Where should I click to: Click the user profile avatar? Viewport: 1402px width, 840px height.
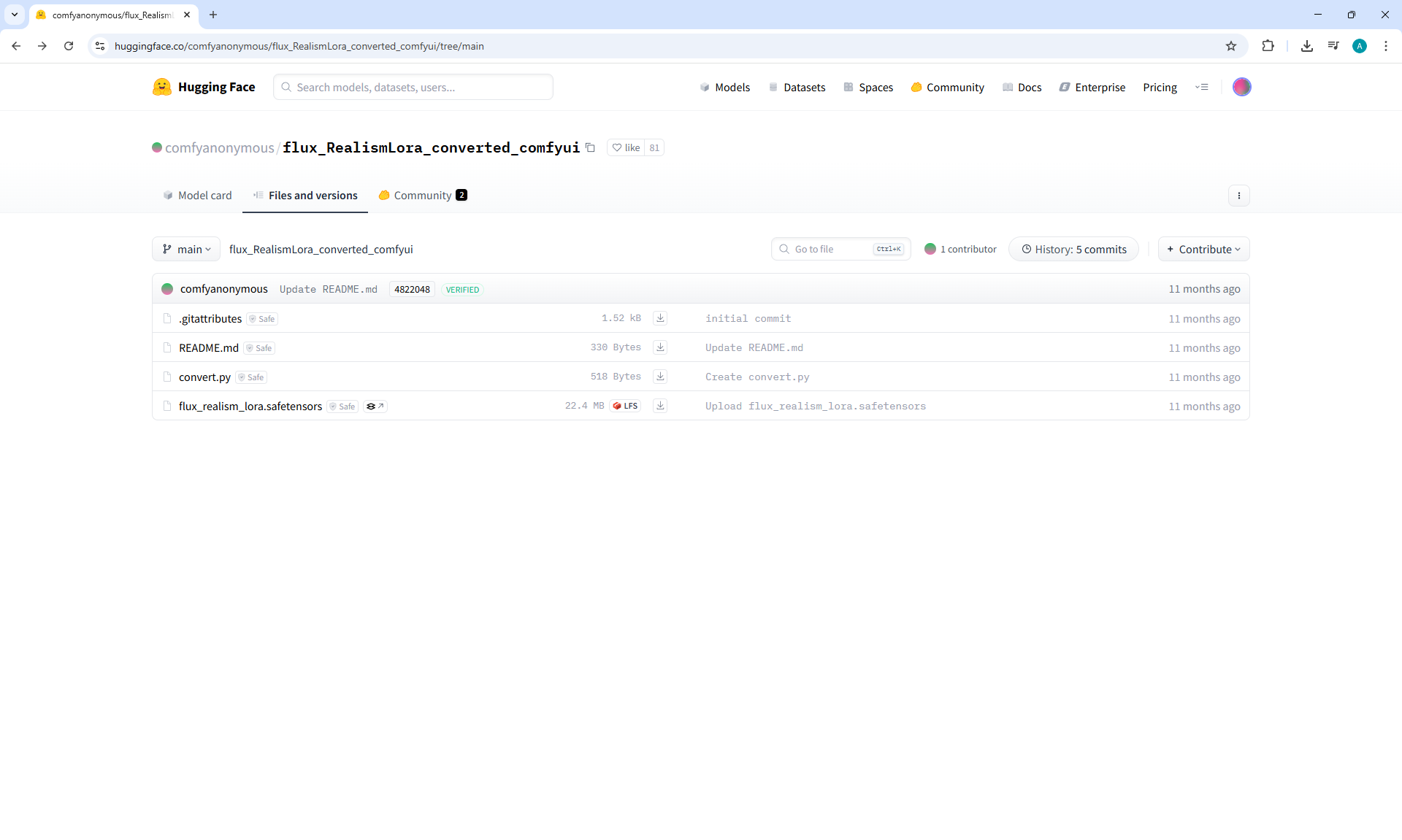(1241, 87)
